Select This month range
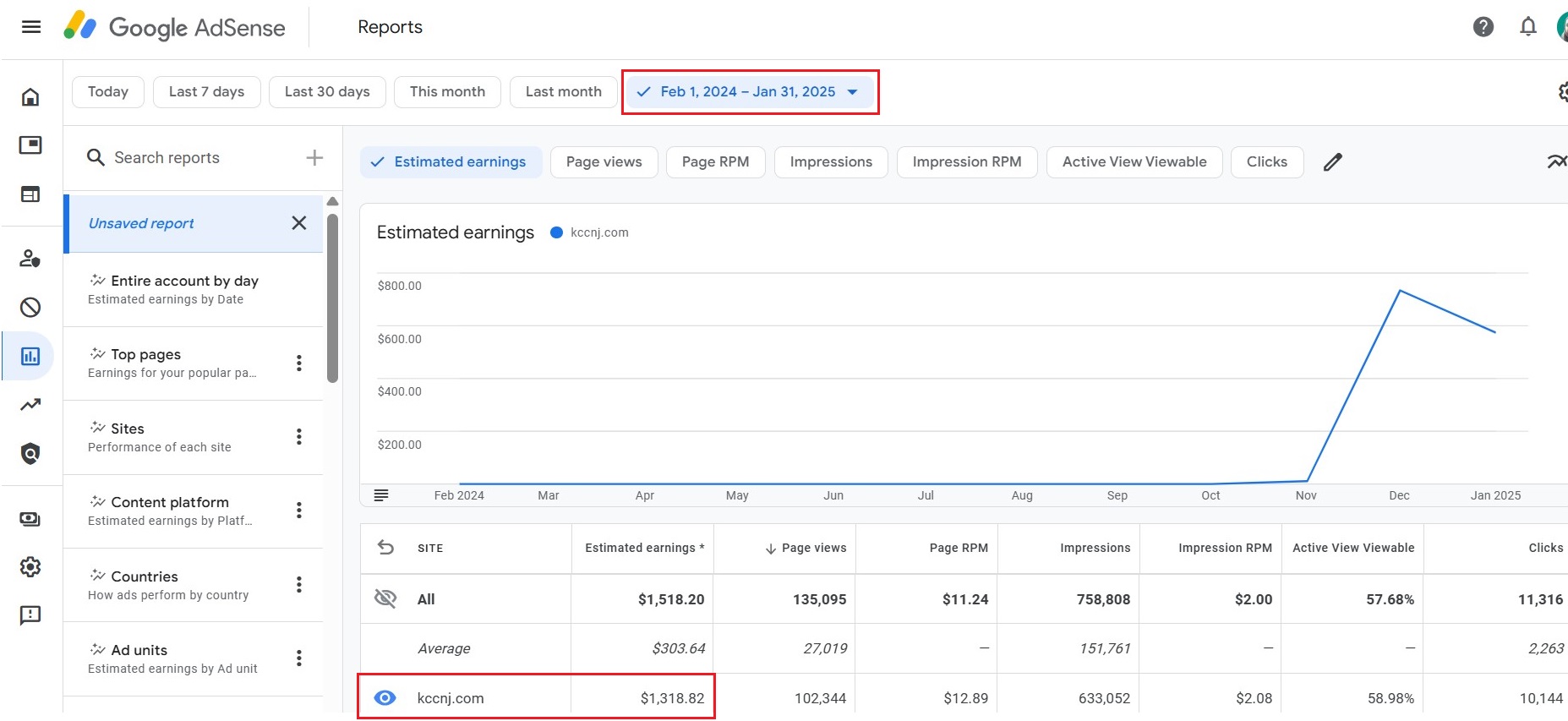Image resolution: width=1568 pixels, height=721 pixels. coord(447,92)
